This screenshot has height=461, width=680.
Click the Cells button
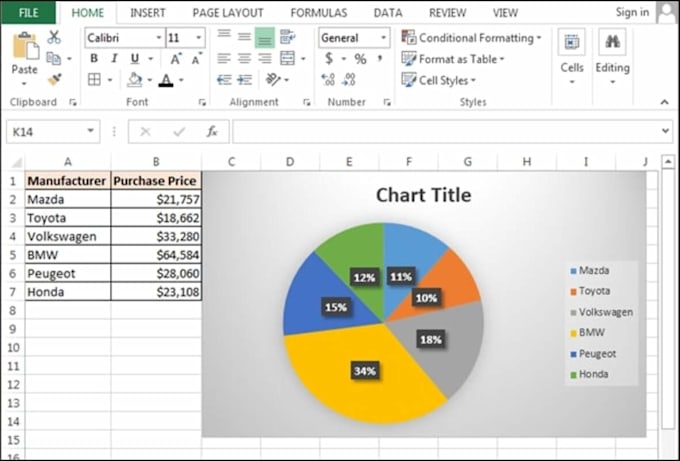(572, 57)
